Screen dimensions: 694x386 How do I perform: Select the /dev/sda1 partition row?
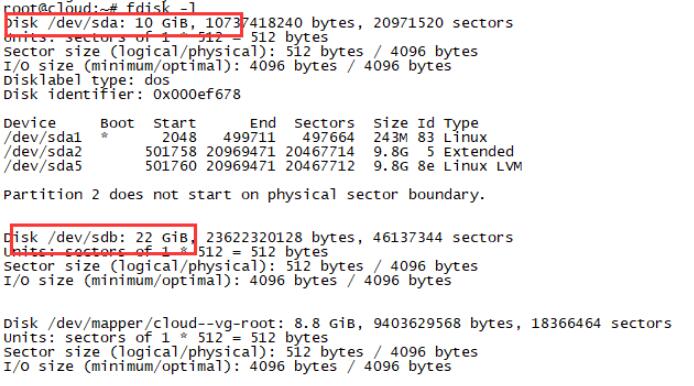tap(245, 137)
